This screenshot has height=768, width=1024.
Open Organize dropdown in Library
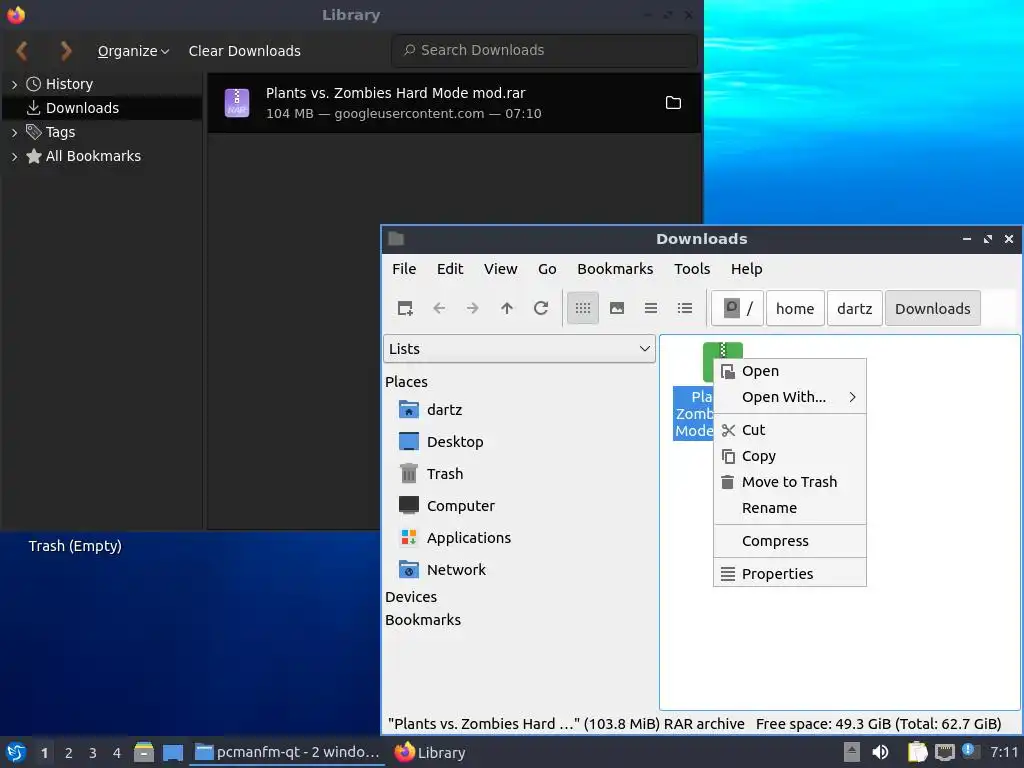click(x=133, y=51)
